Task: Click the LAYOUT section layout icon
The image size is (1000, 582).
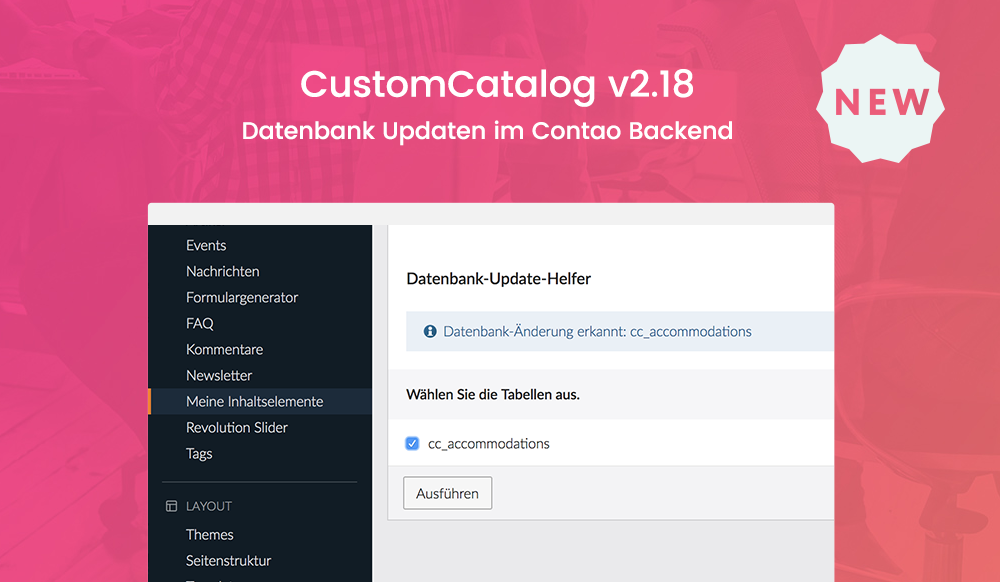Action: click(x=171, y=506)
